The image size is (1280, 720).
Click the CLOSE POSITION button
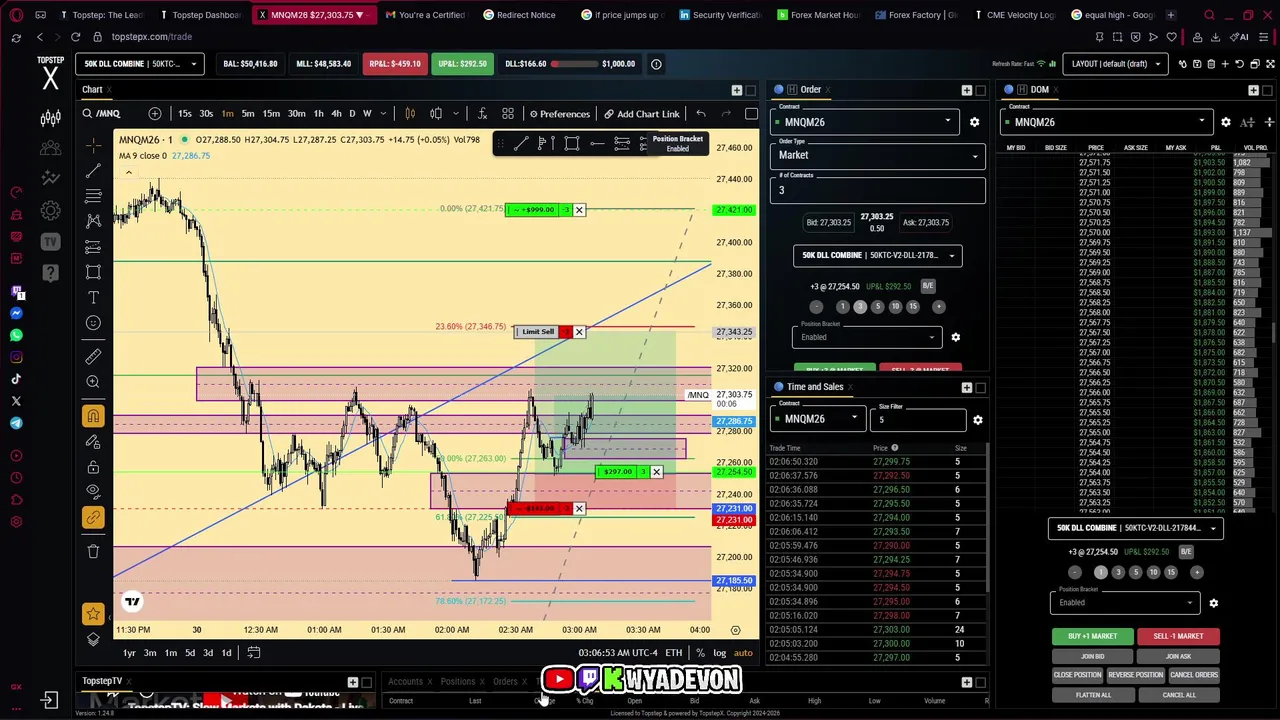[x=1077, y=675]
